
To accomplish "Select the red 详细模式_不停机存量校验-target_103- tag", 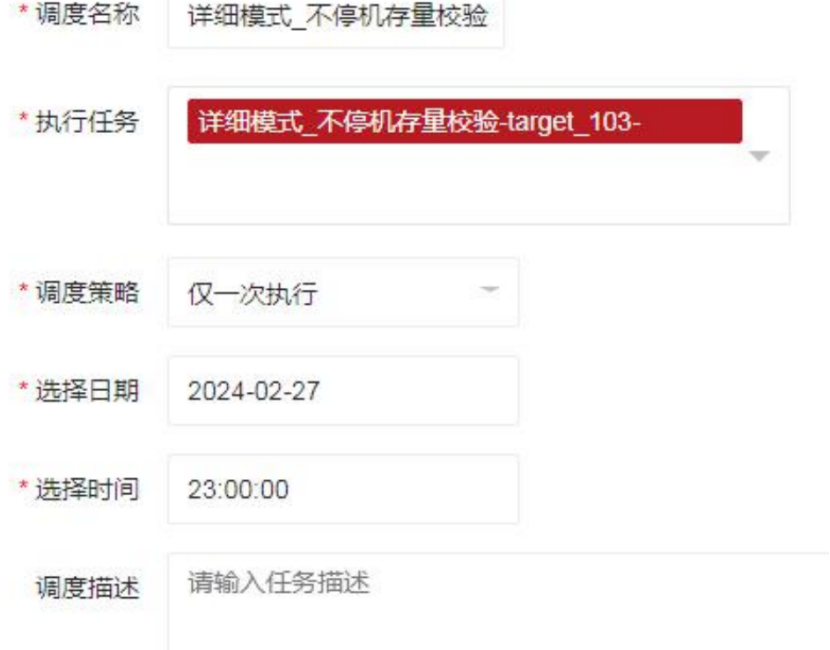I will pyautogui.click(x=465, y=121).
